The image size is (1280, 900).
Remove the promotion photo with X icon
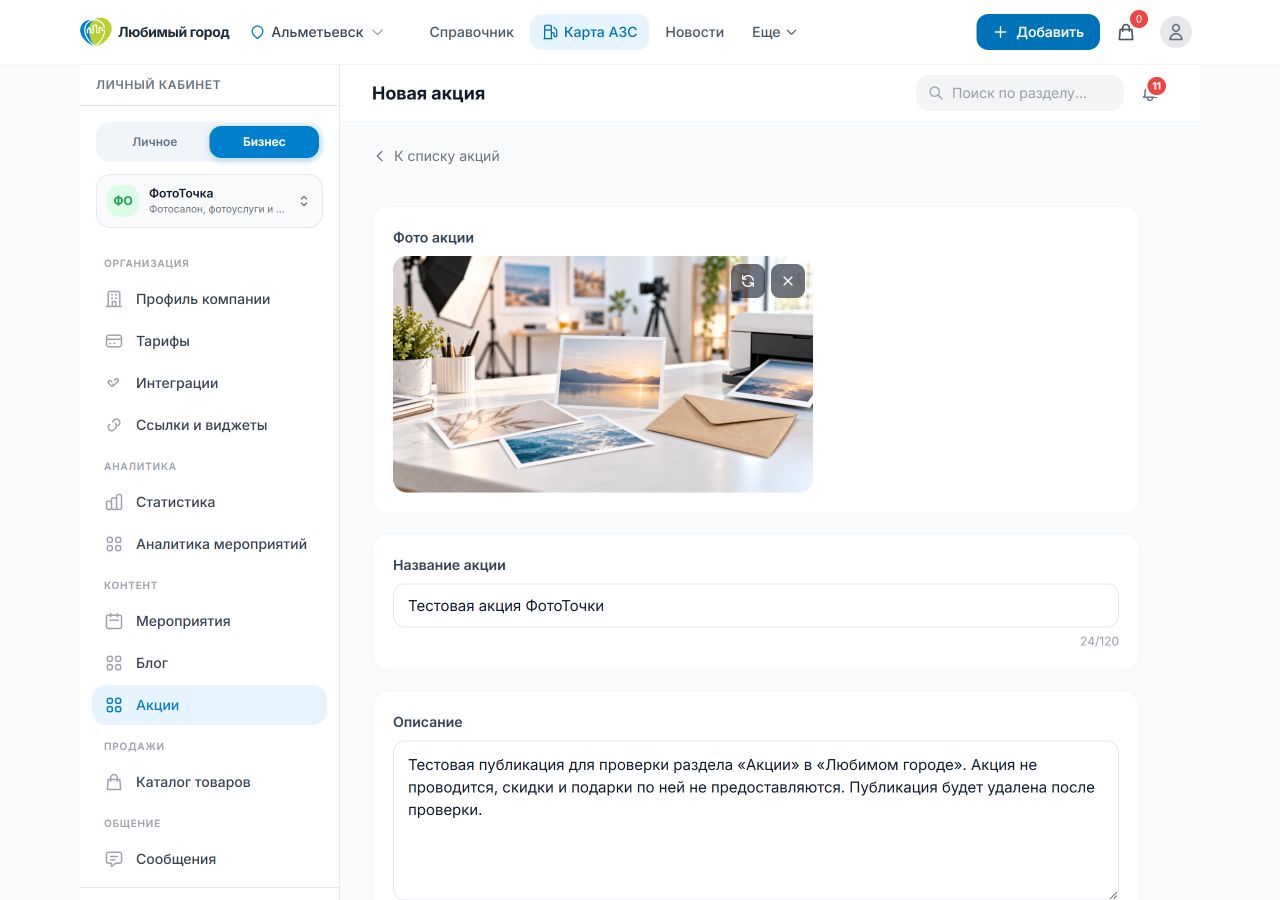click(788, 281)
